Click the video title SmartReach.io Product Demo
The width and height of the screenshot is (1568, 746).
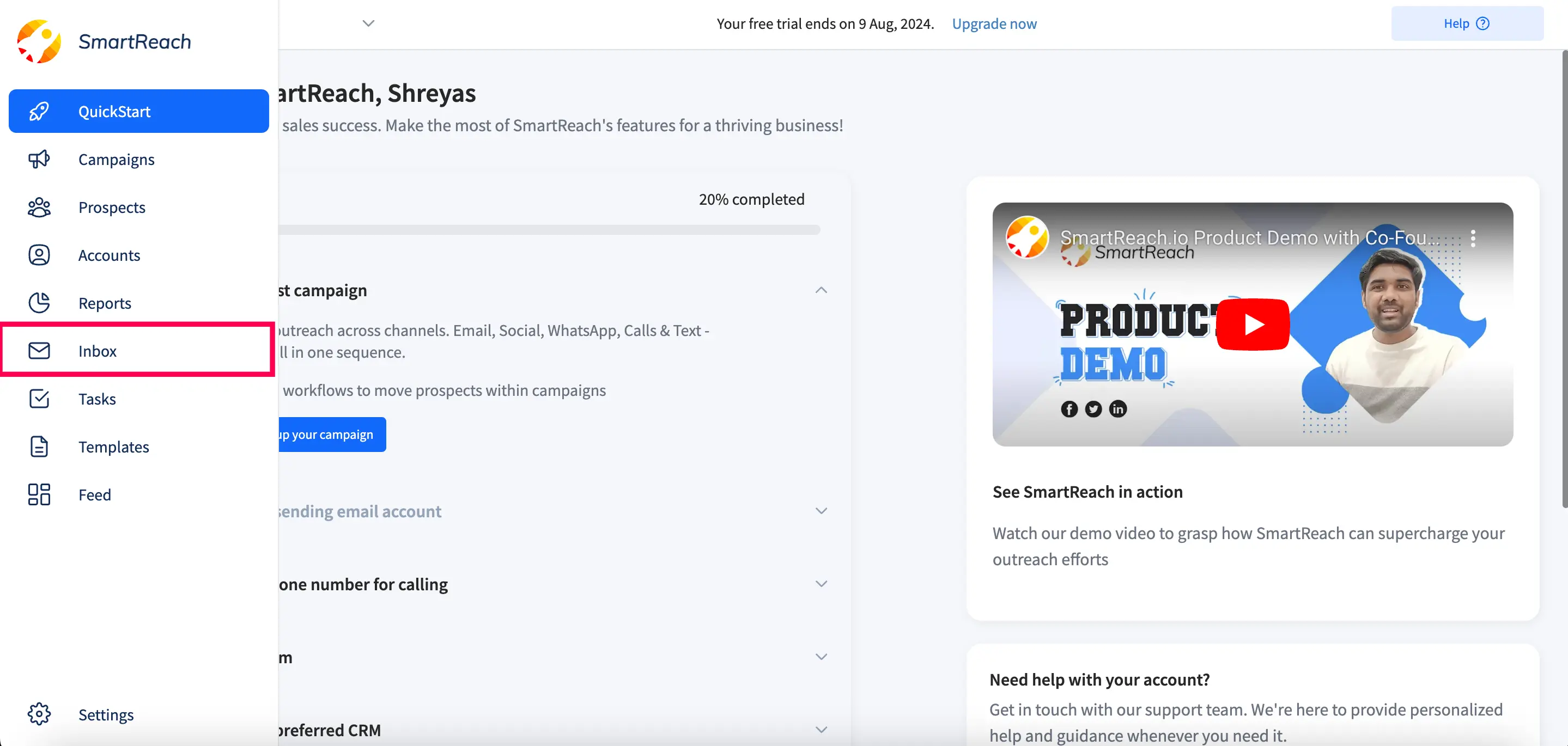(x=1250, y=238)
